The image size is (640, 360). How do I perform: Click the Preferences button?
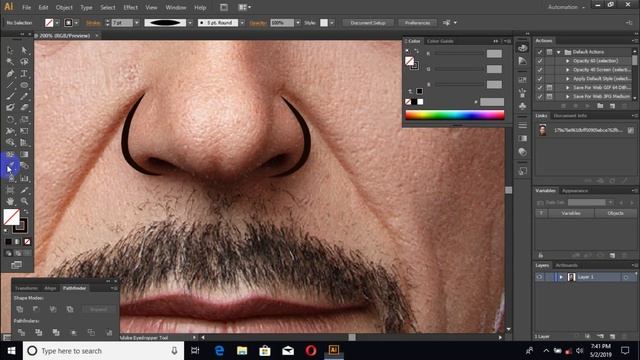click(418, 23)
